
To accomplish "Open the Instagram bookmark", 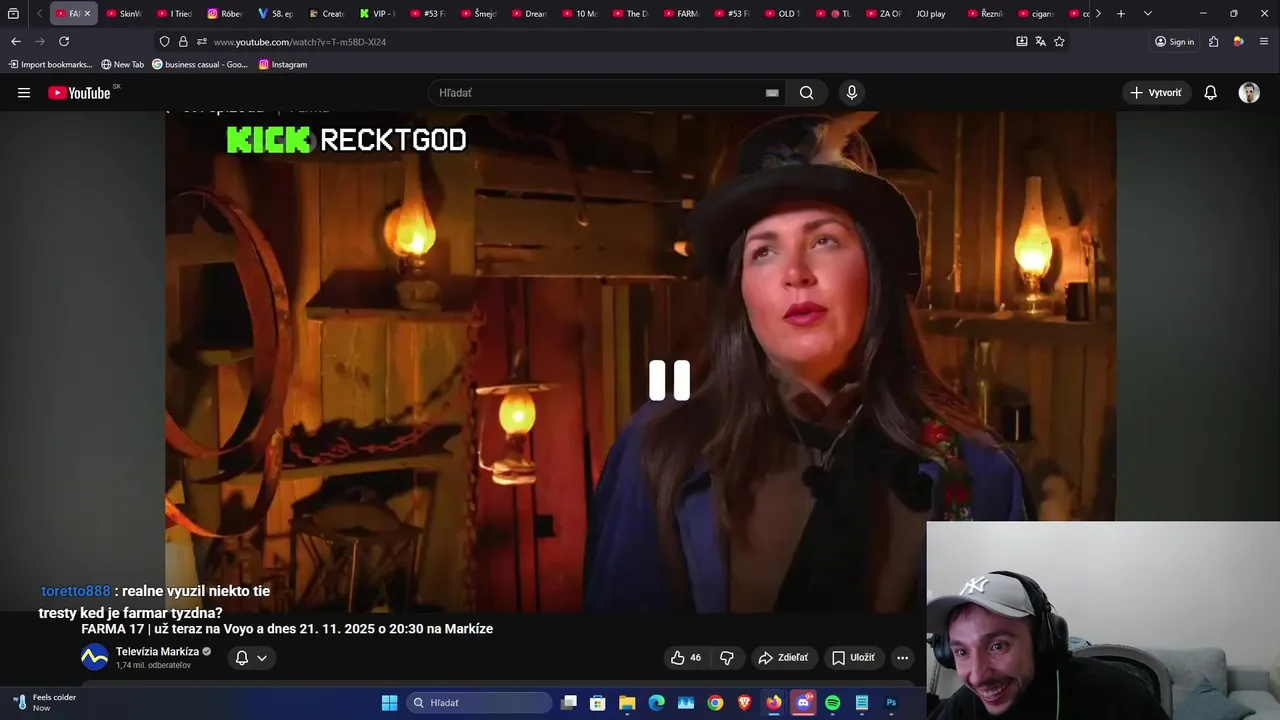I will click(283, 64).
